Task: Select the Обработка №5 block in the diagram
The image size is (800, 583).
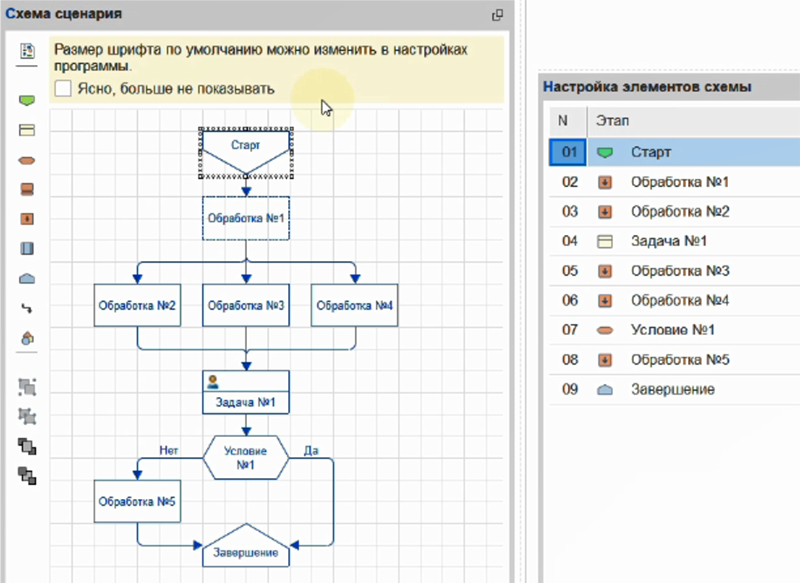Action: tap(137, 501)
